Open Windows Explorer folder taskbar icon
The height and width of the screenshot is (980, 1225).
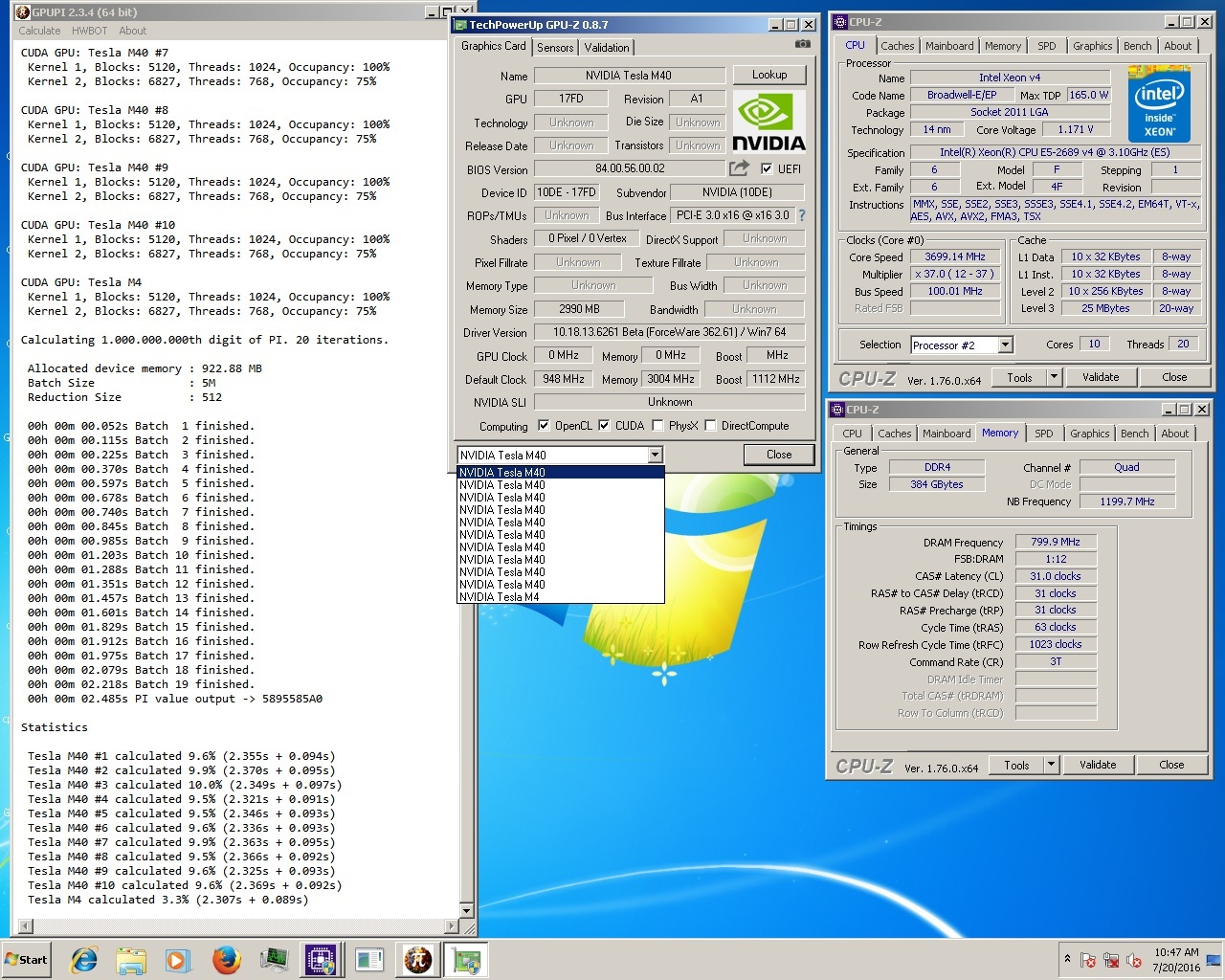tap(131, 959)
